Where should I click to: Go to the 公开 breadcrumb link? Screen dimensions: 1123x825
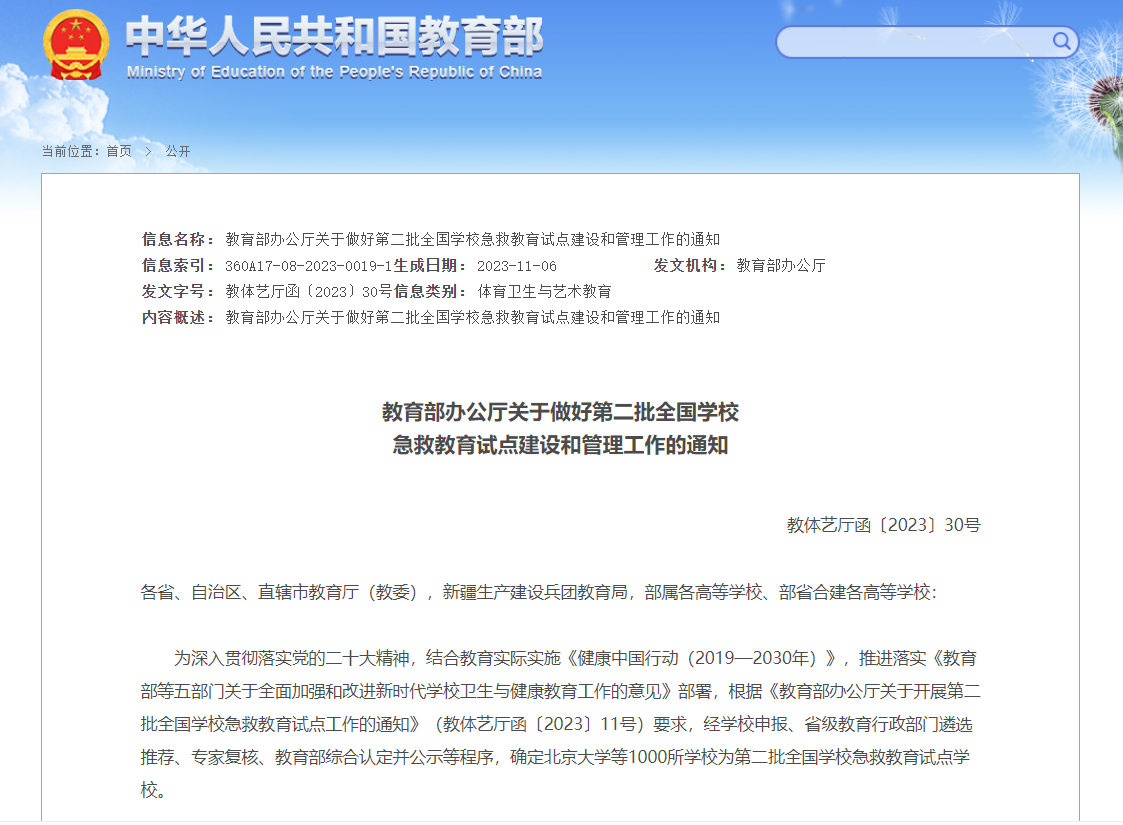coord(177,151)
